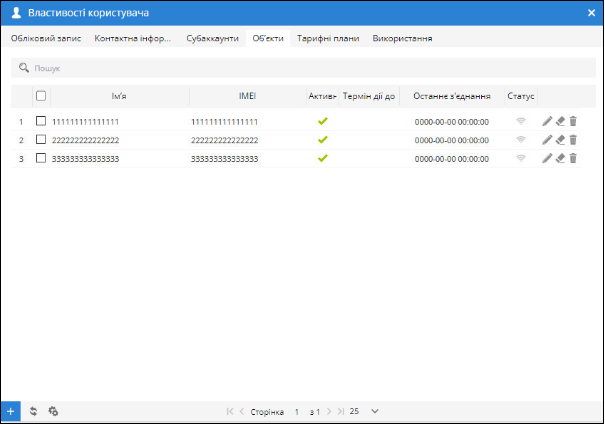Check the box for object 111111111111111
Image resolution: width=605 pixels, height=424 pixels.
(41, 121)
